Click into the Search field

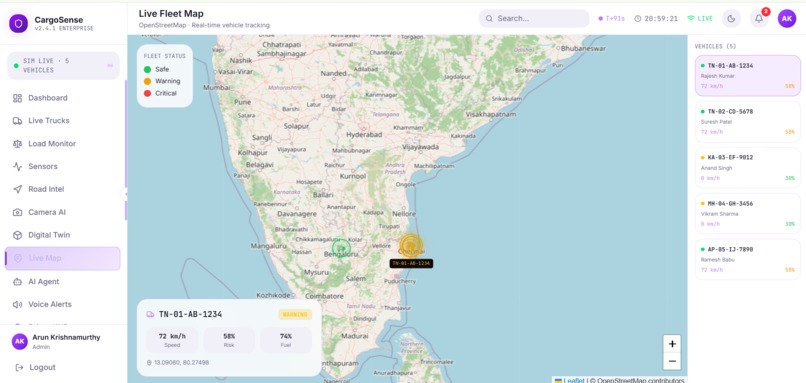click(534, 19)
